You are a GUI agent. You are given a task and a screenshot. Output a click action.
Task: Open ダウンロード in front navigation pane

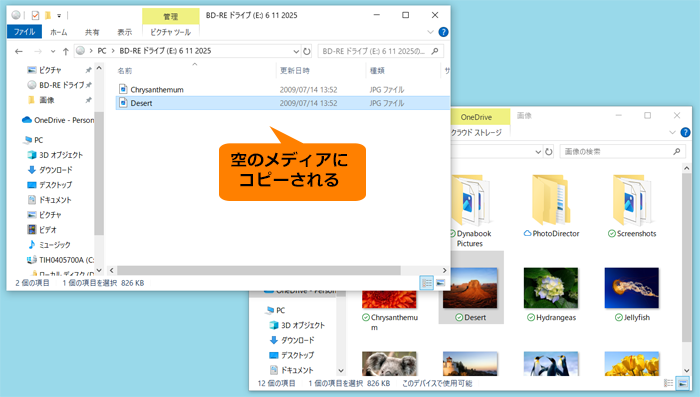pyautogui.click(x=50, y=170)
